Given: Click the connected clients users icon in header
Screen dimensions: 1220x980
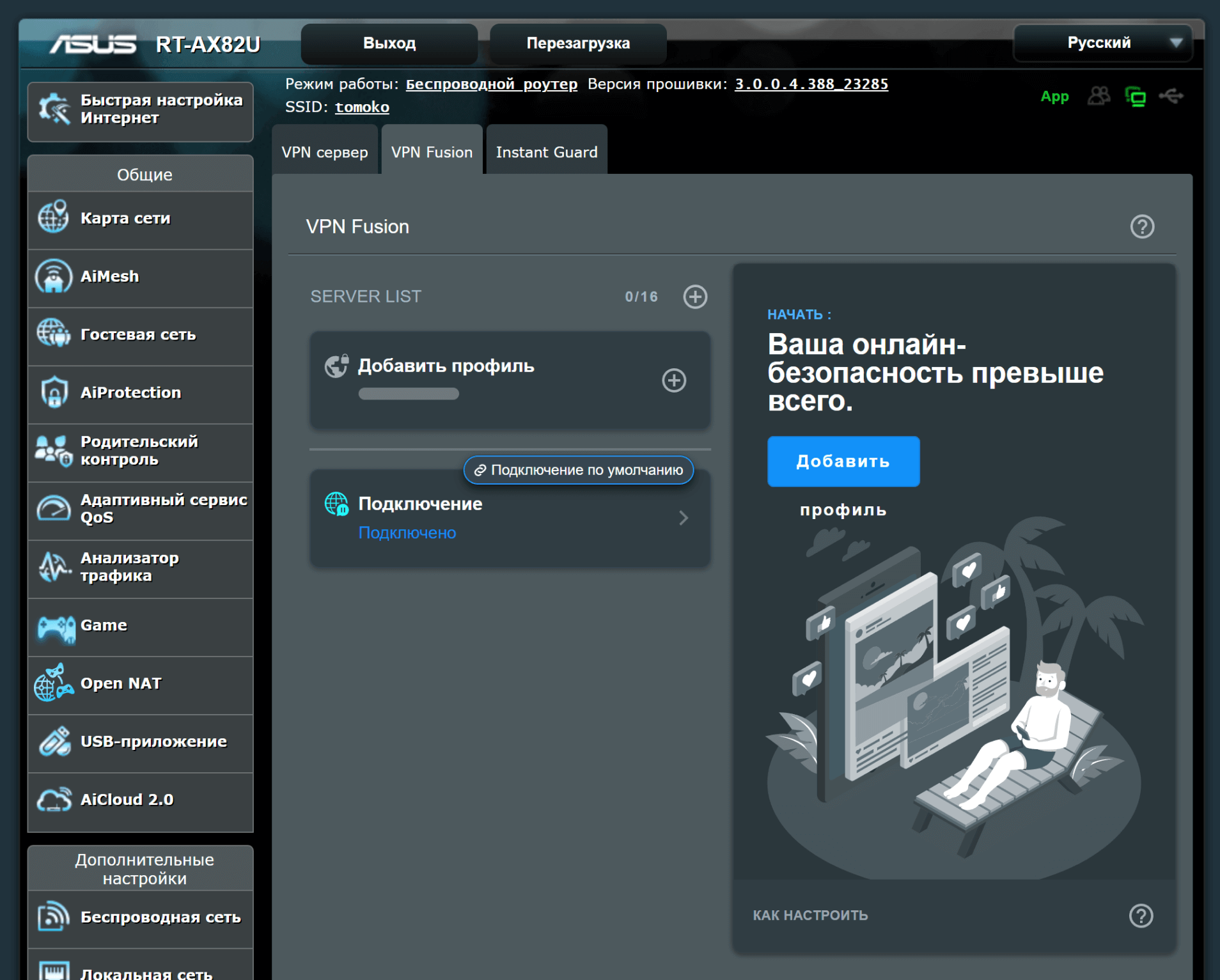Looking at the screenshot, I should pos(1099,97).
